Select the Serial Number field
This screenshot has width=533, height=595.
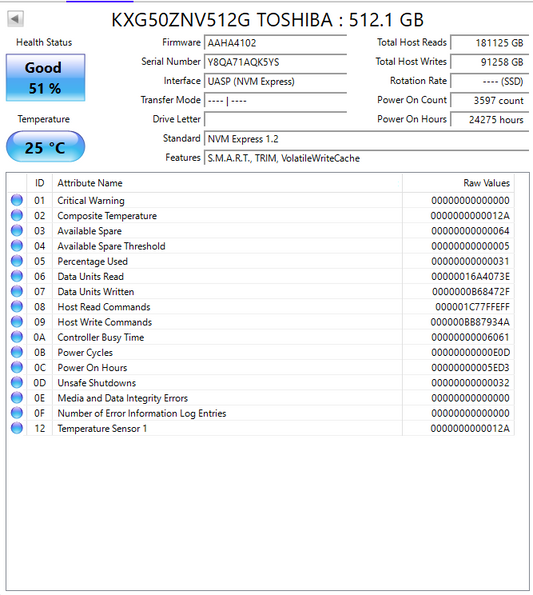pos(275,62)
